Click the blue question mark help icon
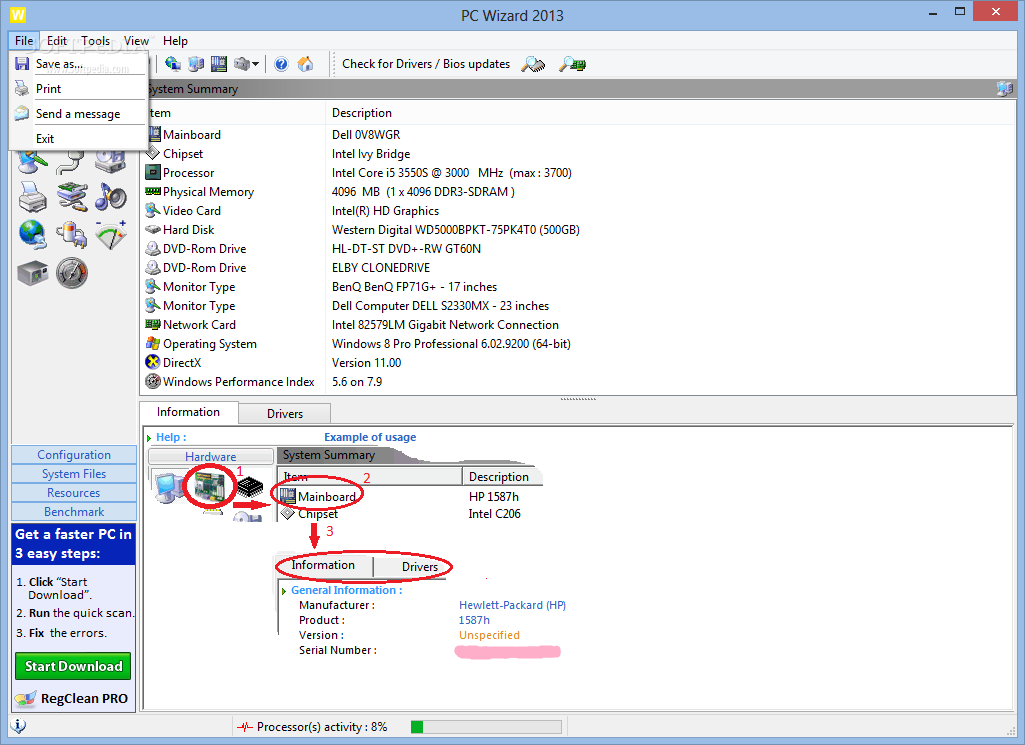Viewport: 1025px width, 745px height. 281,64
